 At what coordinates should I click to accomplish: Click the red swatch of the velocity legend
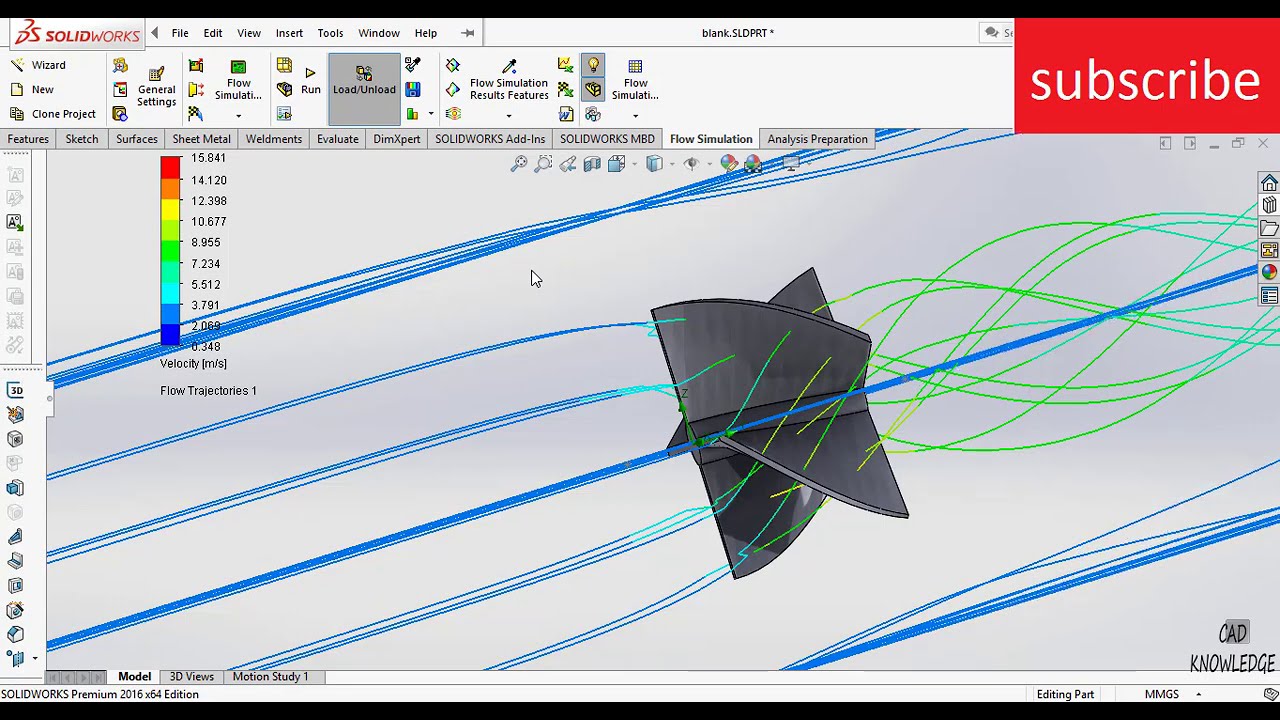[x=170, y=166]
